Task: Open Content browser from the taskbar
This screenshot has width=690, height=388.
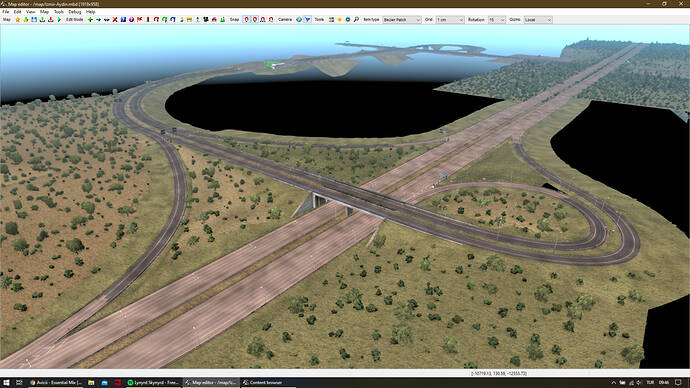Action: click(x=262, y=382)
